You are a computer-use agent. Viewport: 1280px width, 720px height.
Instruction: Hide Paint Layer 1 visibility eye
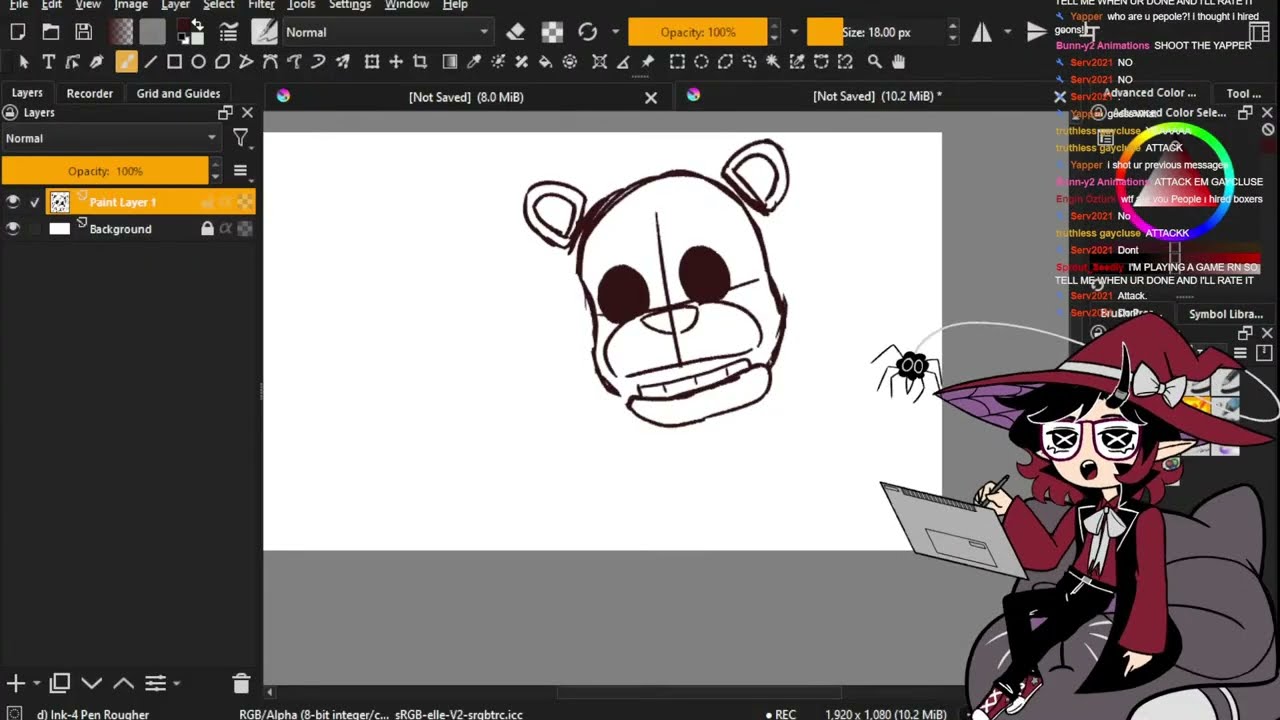point(12,202)
